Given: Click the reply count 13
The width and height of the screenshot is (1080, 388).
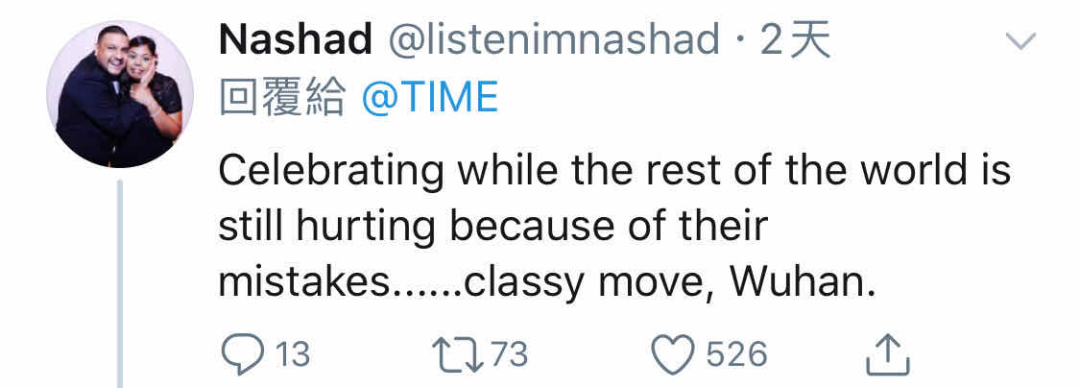Looking at the screenshot, I should tap(292, 355).
